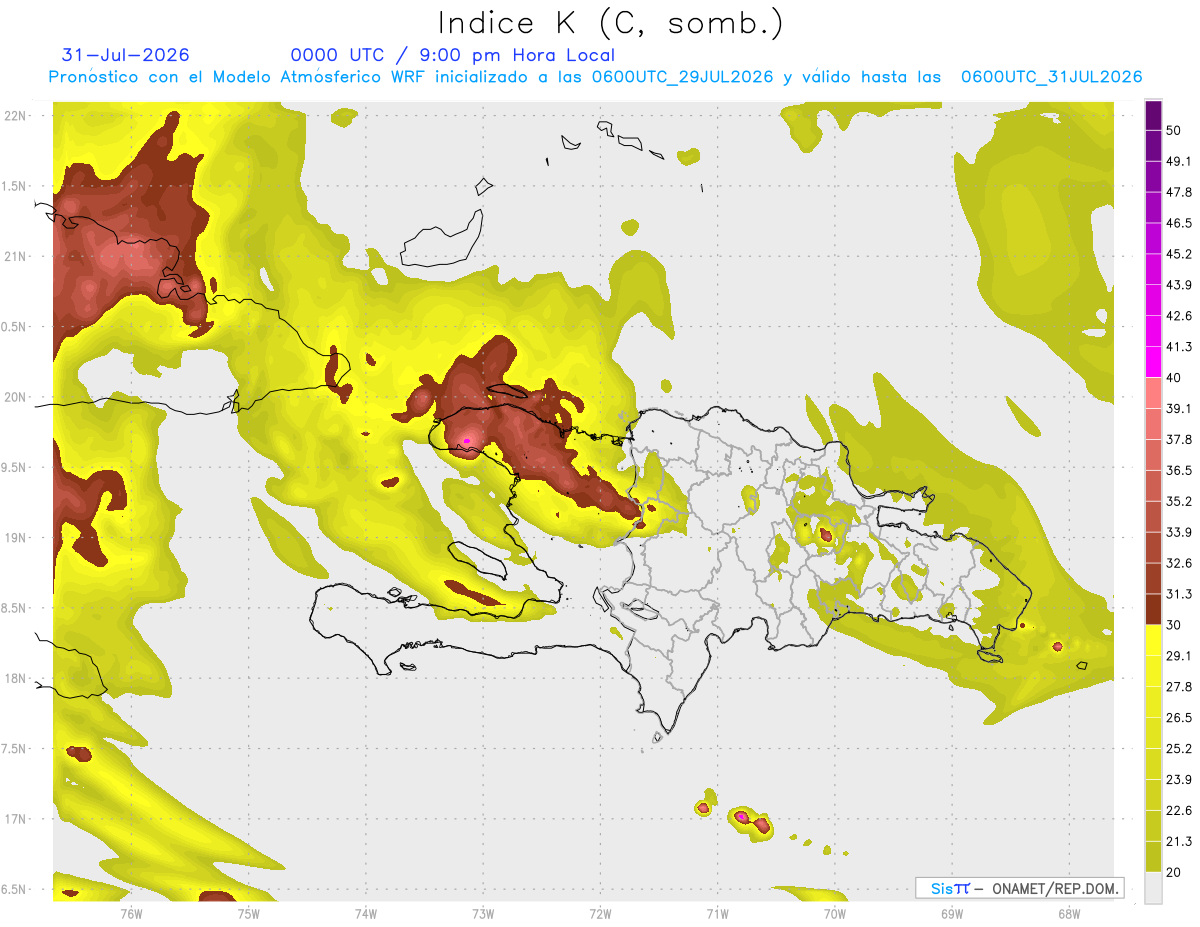Image resolution: width=1200 pixels, height=927 pixels.
Task: Click the '50' color bar label
Action: [1174, 130]
